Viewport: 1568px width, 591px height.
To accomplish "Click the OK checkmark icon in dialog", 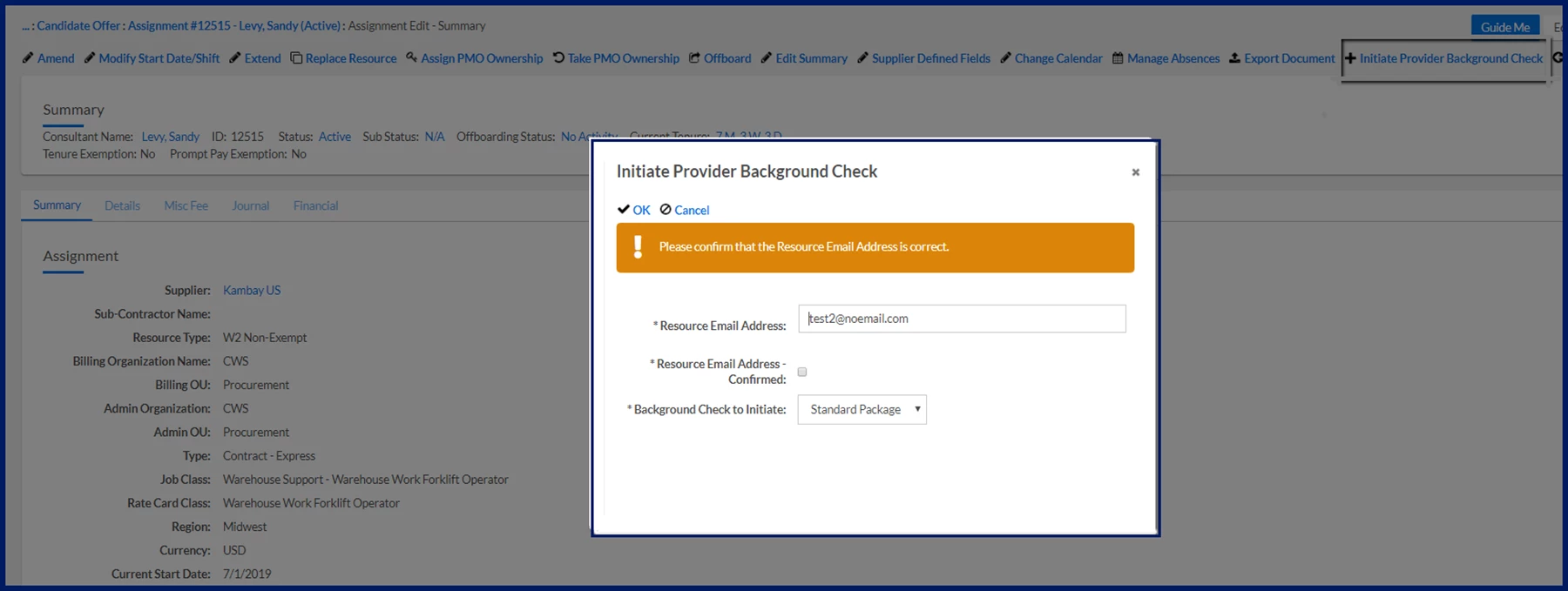I will [624, 210].
